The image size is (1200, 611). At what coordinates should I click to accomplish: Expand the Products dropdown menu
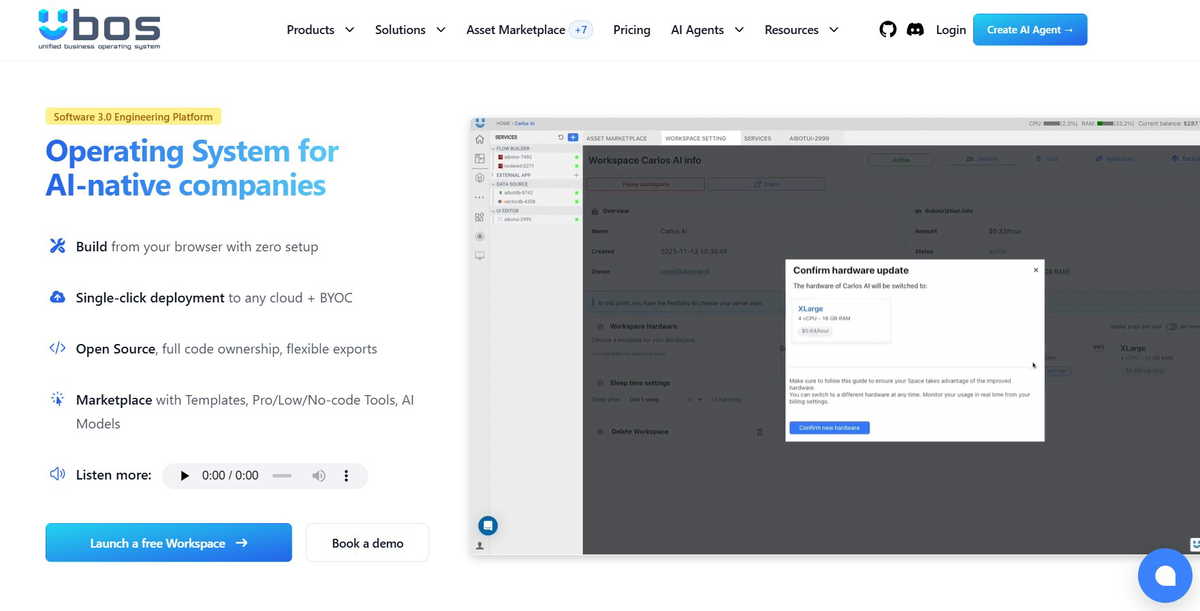click(x=320, y=30)
